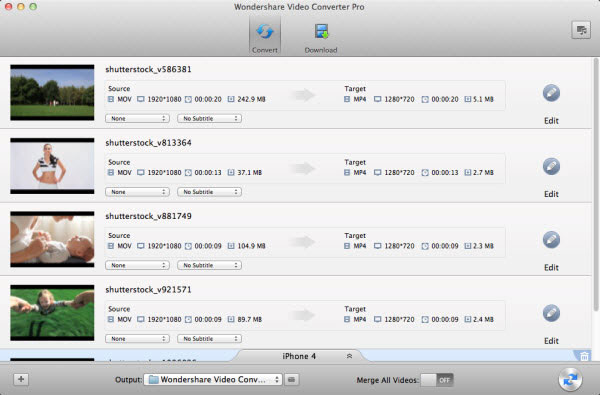Click source size 104.9 MB
Viewport: 600px width, 395px height.
[251, 246]
